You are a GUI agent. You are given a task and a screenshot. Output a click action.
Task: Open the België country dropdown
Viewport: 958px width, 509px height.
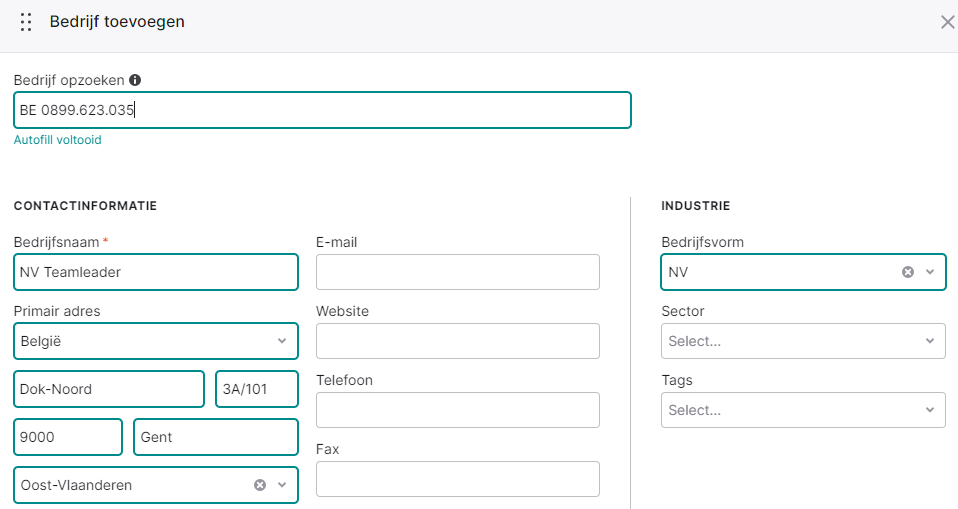156,341
